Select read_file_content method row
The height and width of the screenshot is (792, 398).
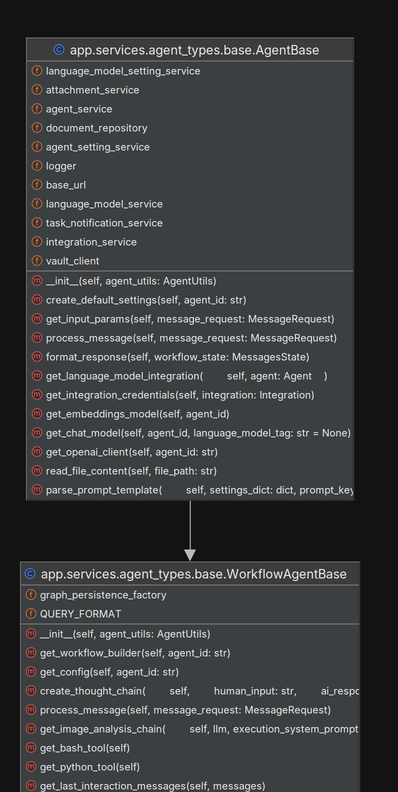click(x=190, y=471)
